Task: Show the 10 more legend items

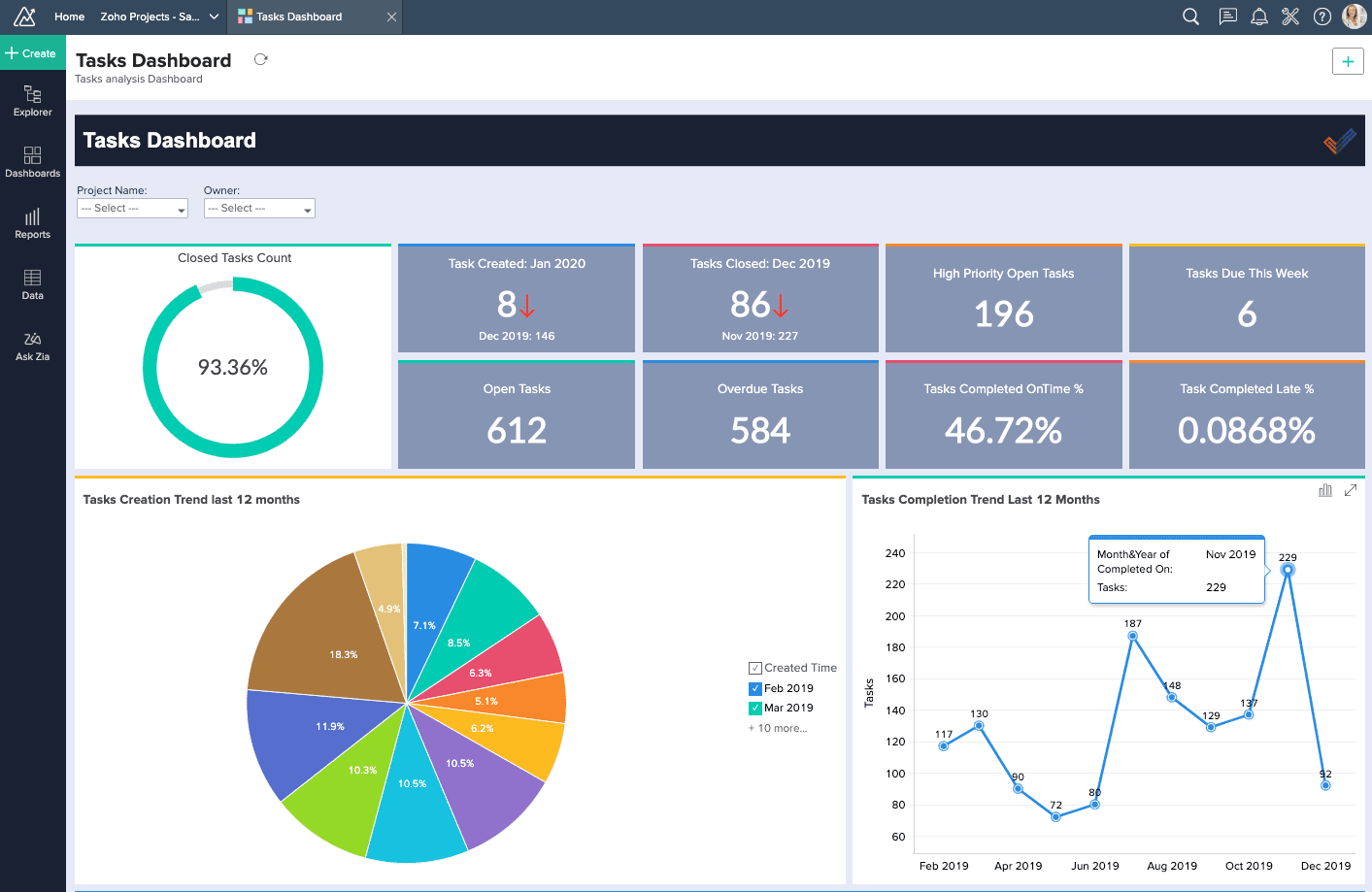Action: point(778,728)
